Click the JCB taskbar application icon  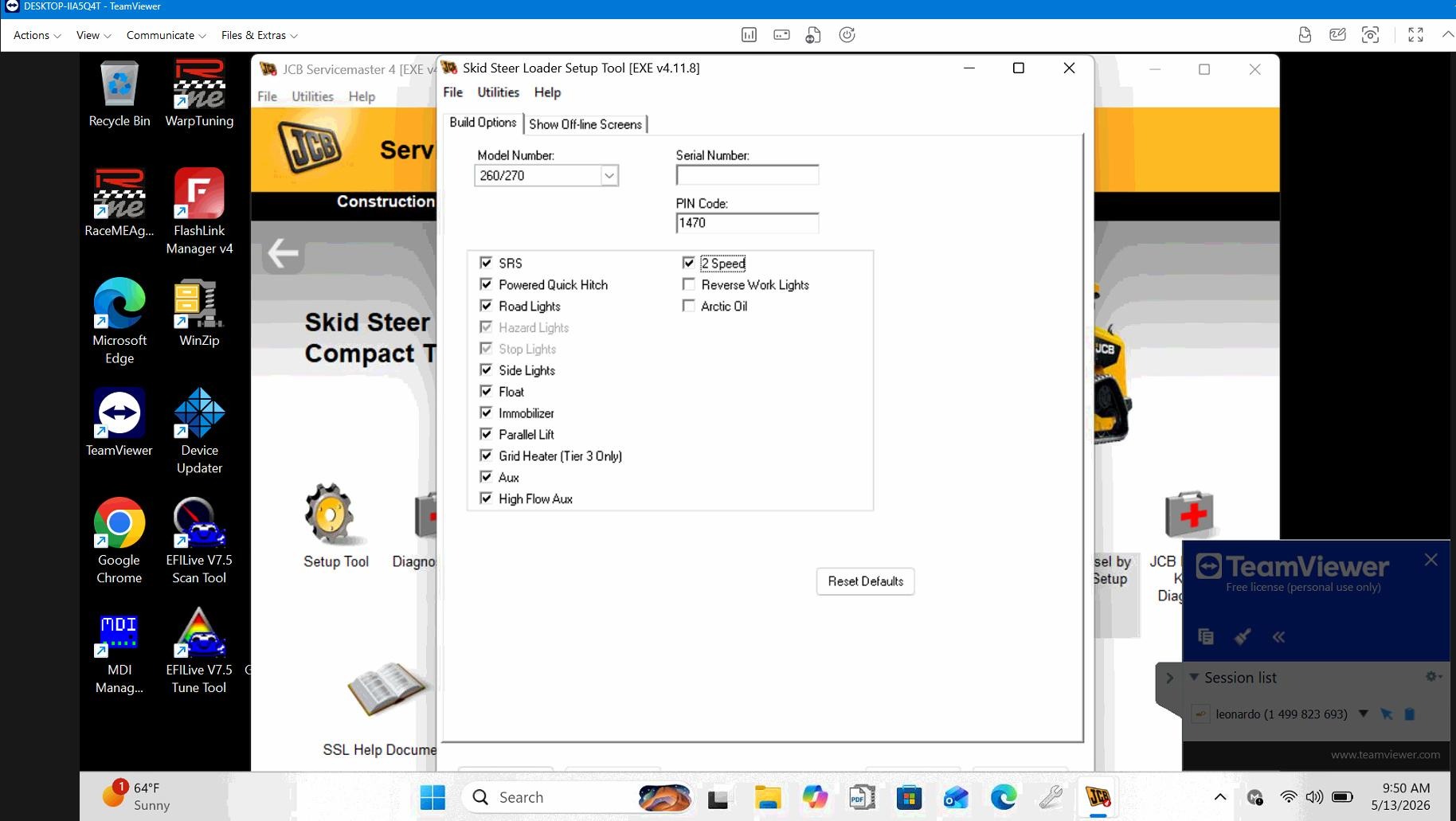[x=1098, y=797]
